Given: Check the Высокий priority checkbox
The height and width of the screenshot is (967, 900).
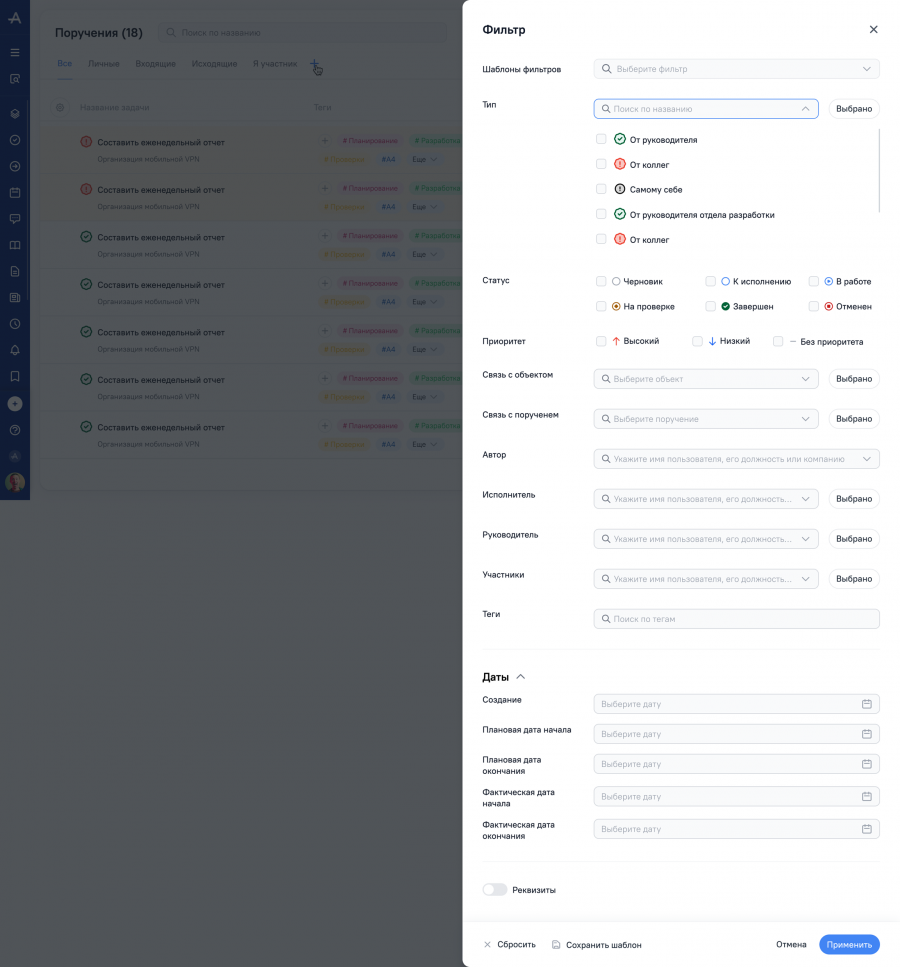Looking at the screenshot, I should coord(601,341).
